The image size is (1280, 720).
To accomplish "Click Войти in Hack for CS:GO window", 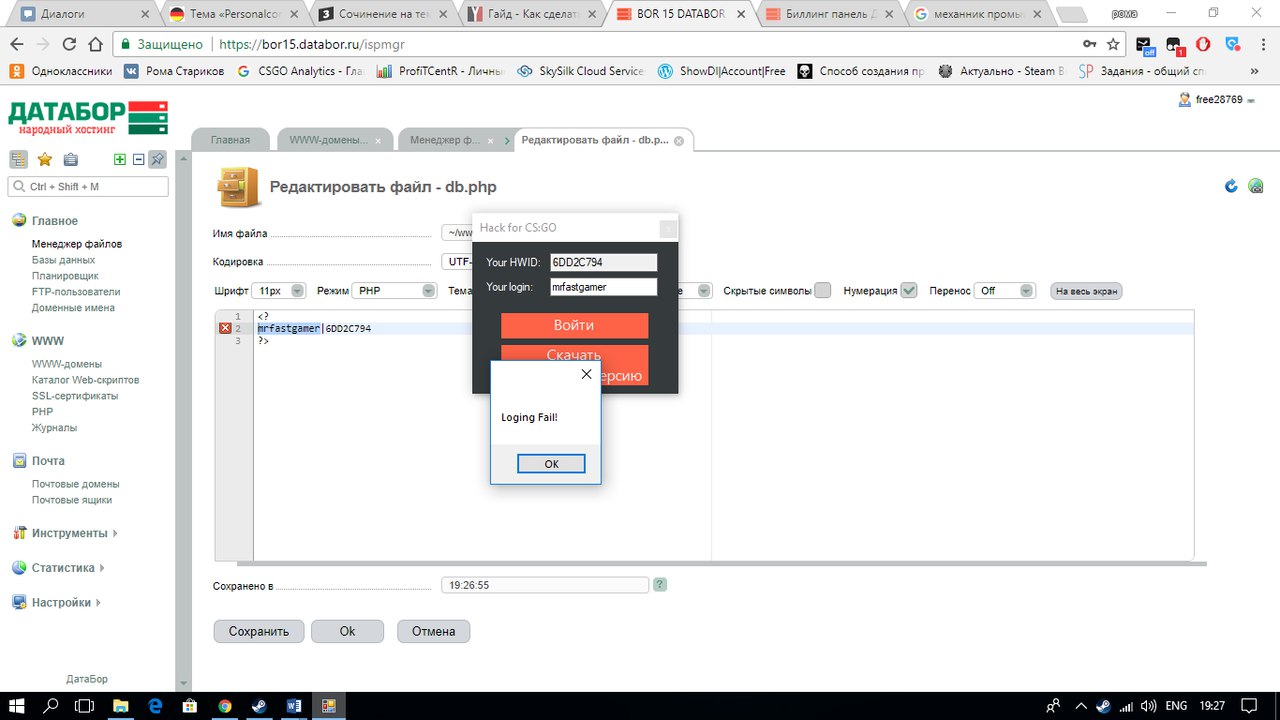I will click(x=574, y=325).
